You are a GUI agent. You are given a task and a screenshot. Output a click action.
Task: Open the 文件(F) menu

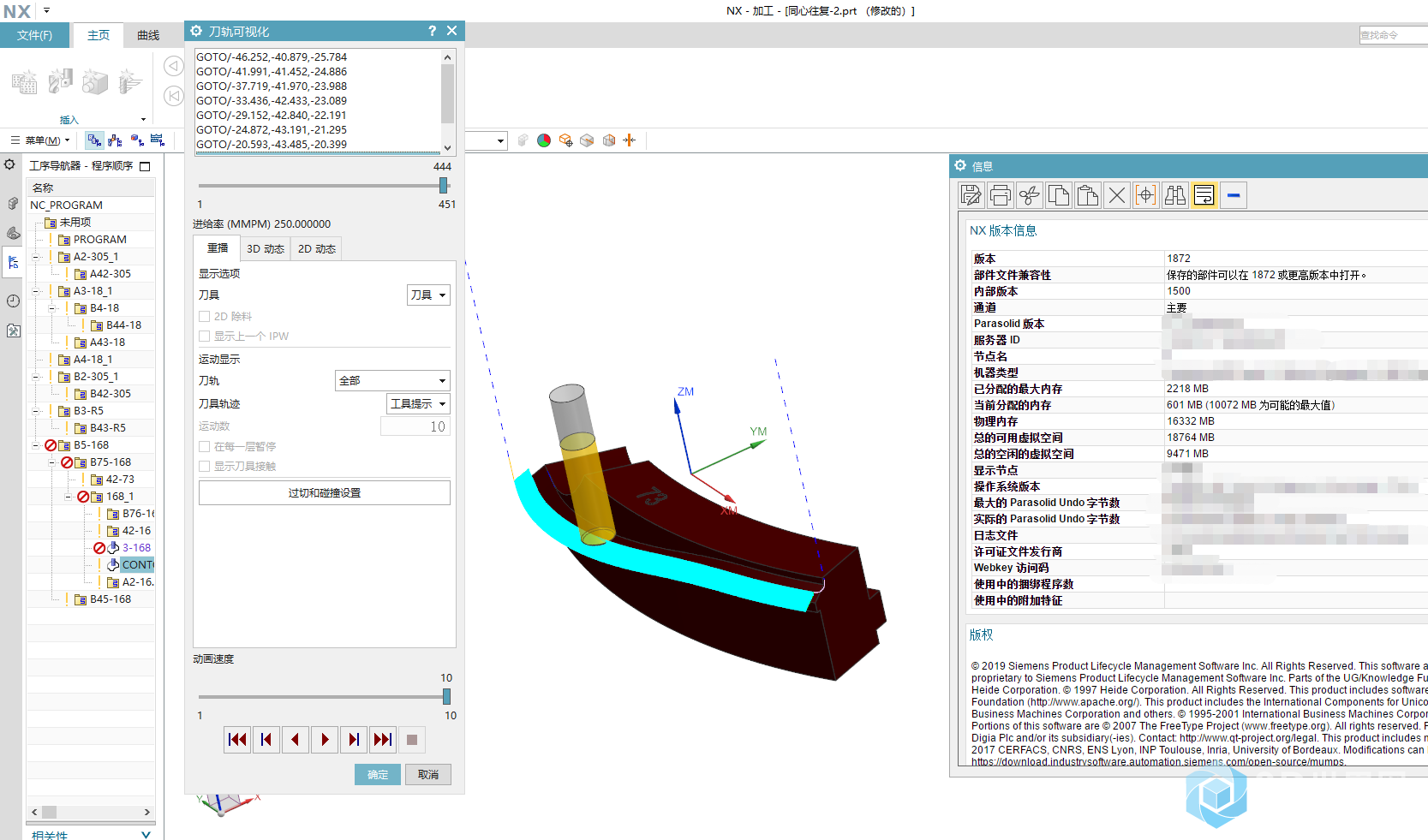tap(34, 35)
